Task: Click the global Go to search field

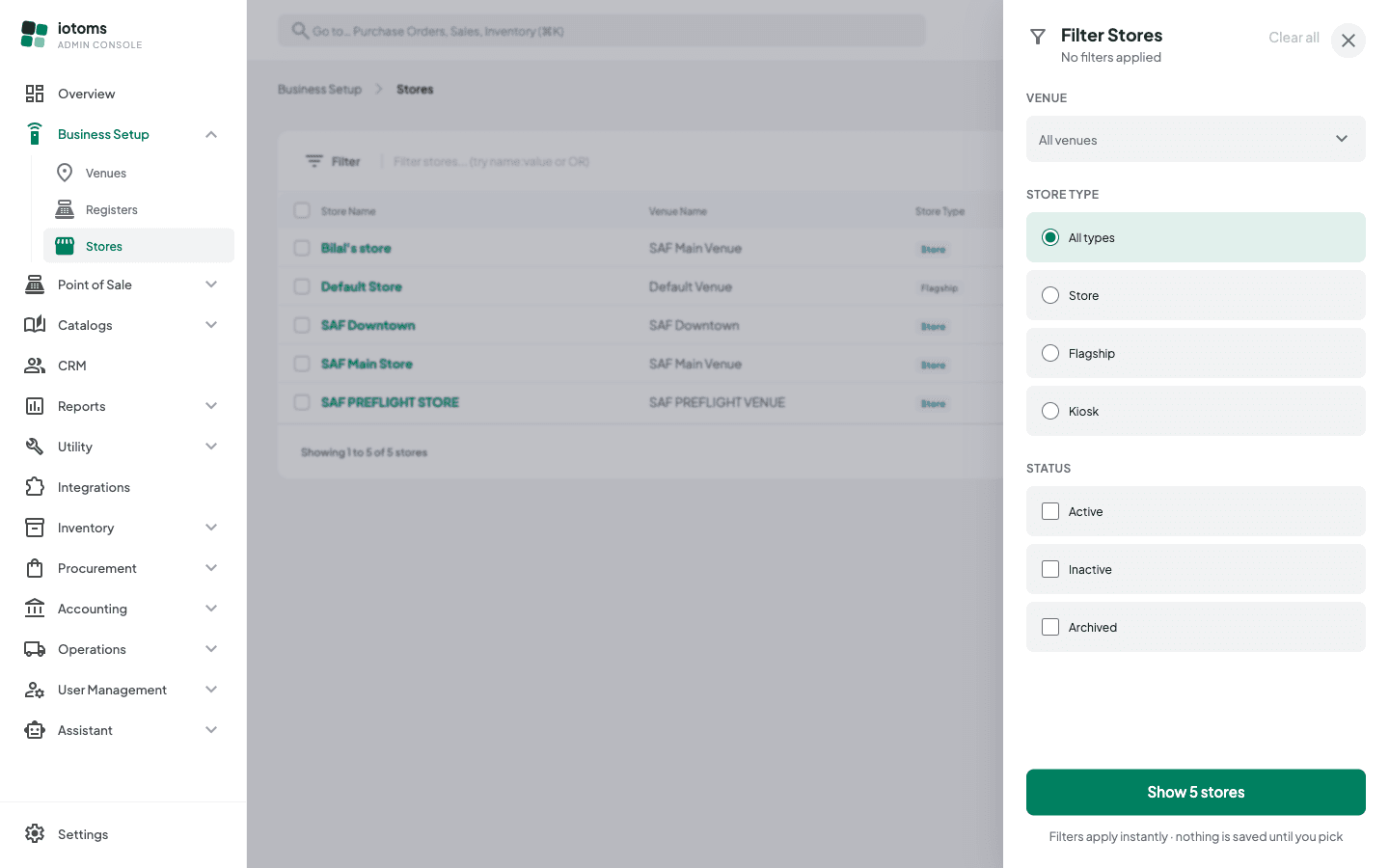Action: pos(602,31)
